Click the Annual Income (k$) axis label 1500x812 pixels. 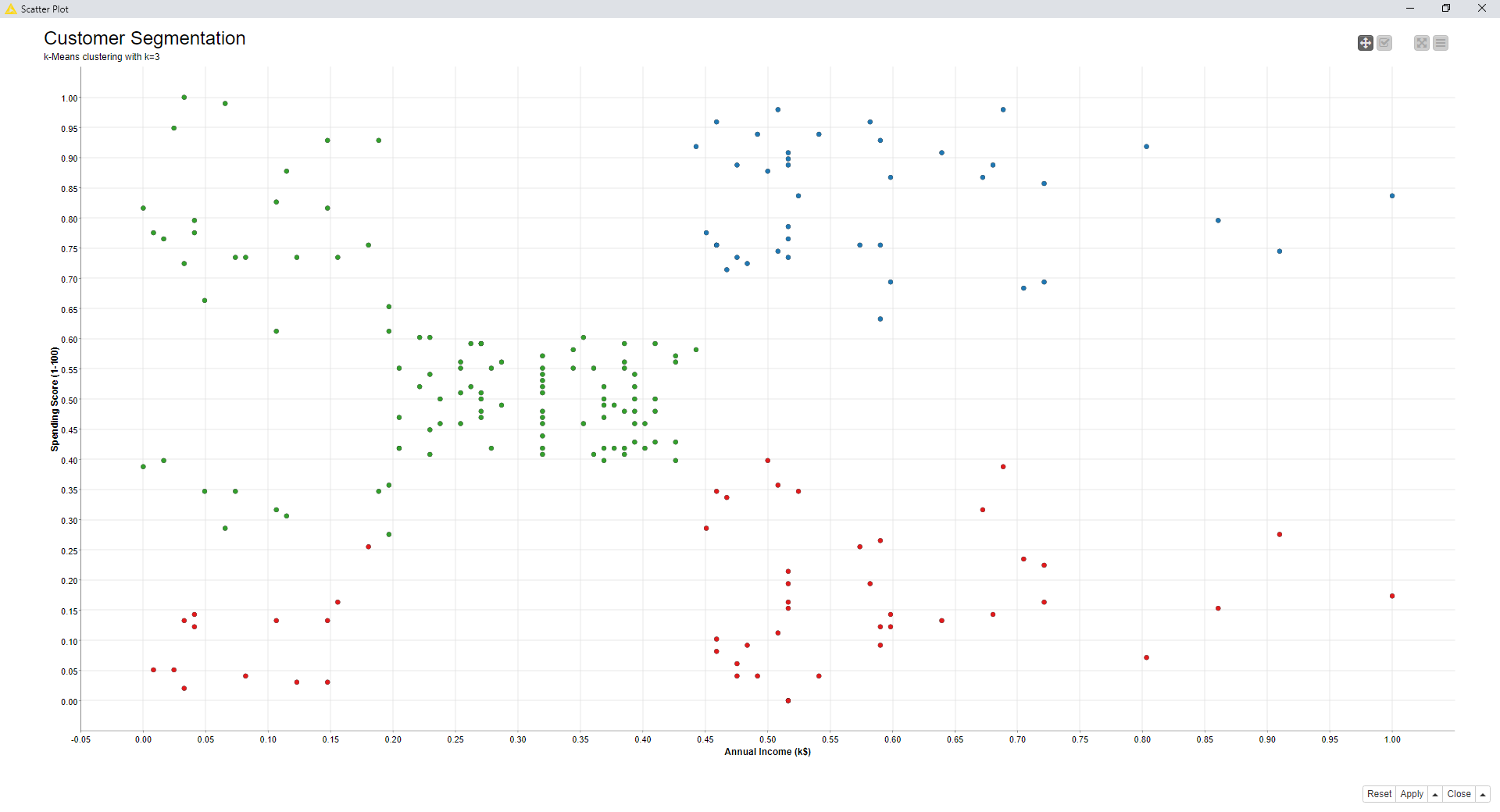[x=767, y=752]
